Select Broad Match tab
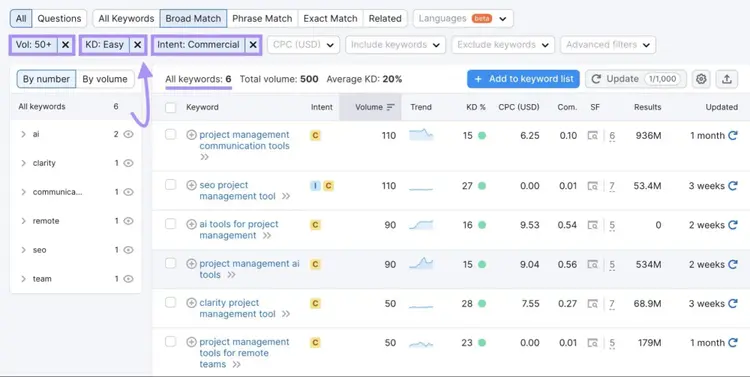 click(x=193, y=19)
